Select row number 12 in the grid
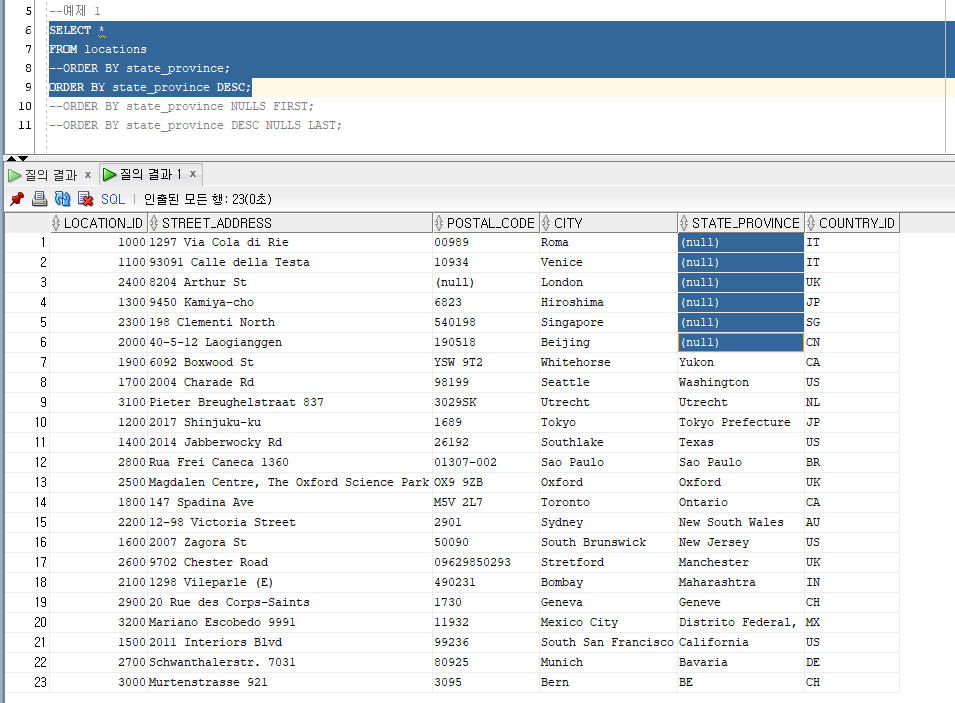This screenshot has height=703, width=955. (x=27, y=462)
